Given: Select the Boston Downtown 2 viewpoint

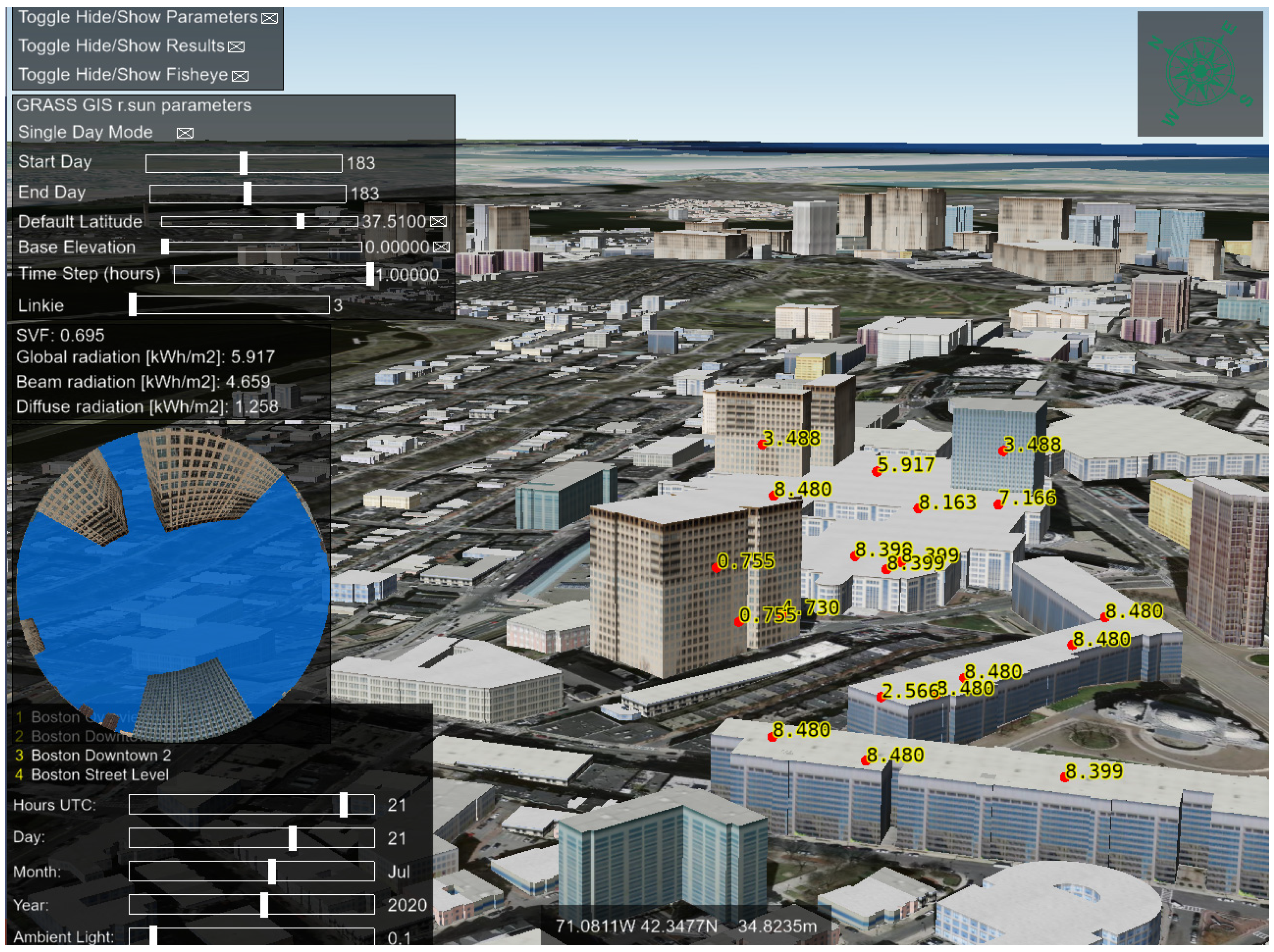Looking at the screenshot, I should pos(100,755).
